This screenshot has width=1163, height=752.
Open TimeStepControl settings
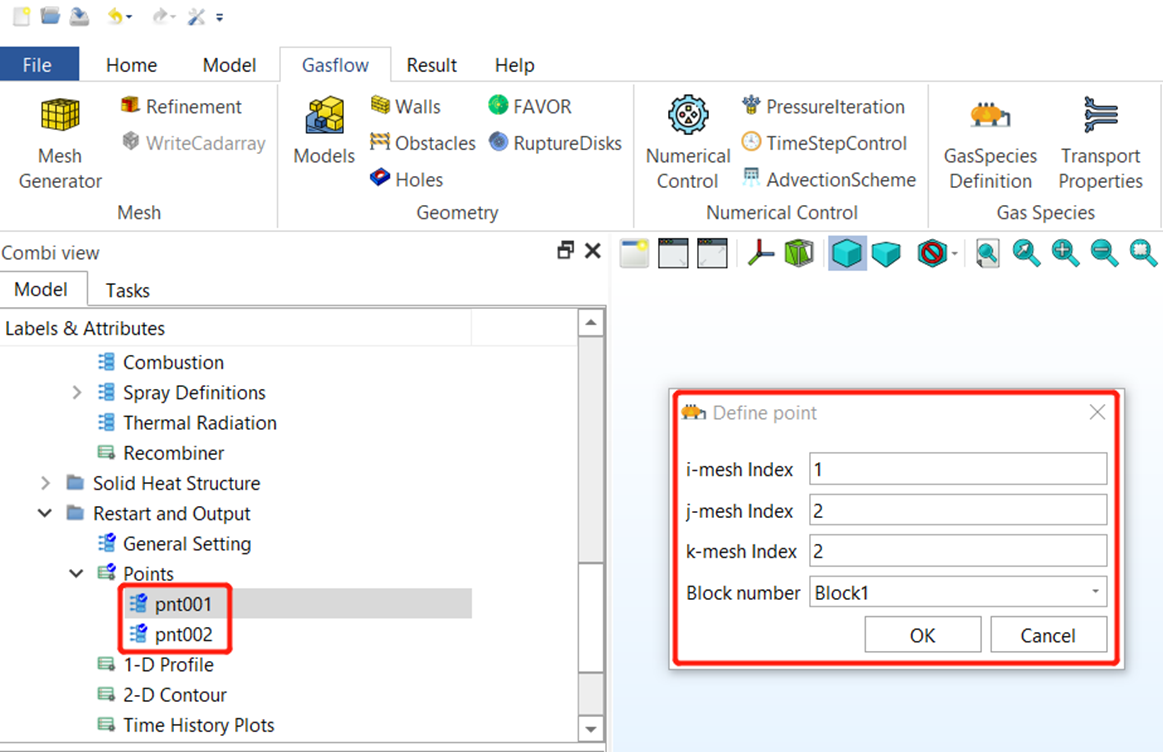[824, 143]
